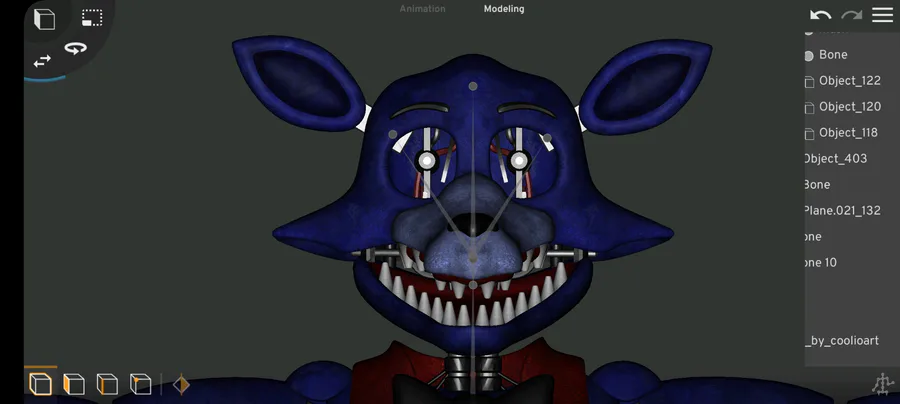This screenshot has width=900, height=404.
Task: Select the jaw bone joint below the nose
Action: point(472,285)
